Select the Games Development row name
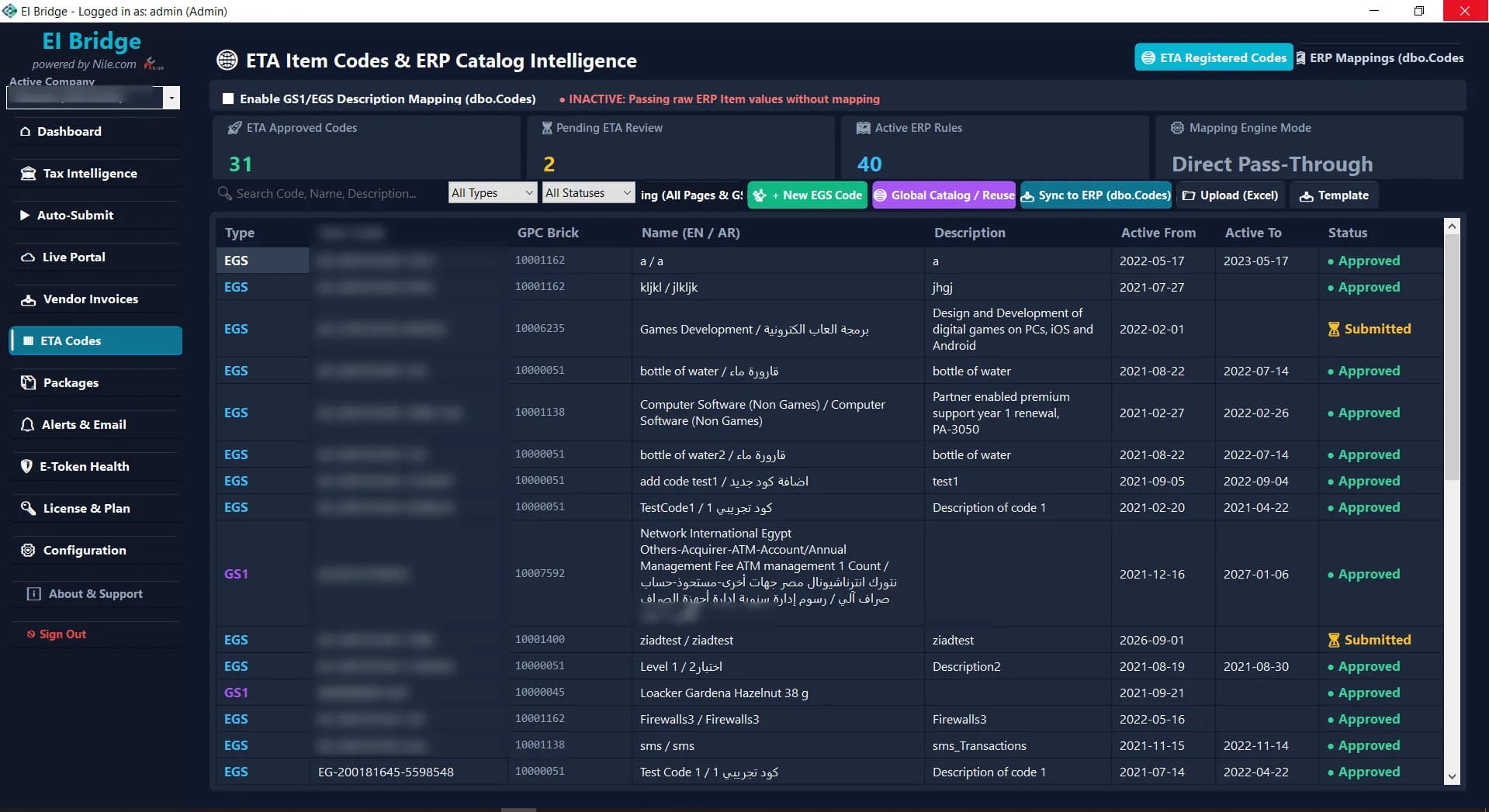The image size is (1489, 812). point(754,330)
